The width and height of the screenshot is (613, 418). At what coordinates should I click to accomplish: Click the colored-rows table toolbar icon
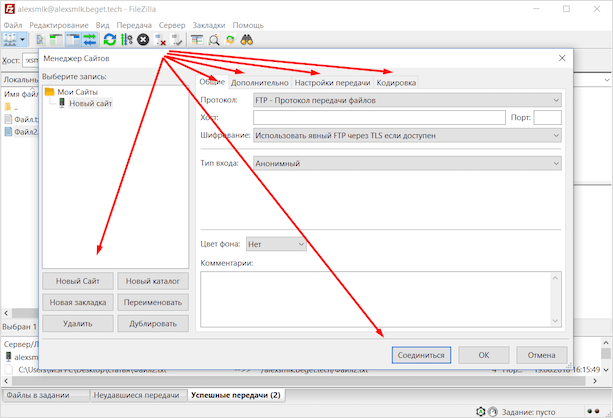point(197,40)
